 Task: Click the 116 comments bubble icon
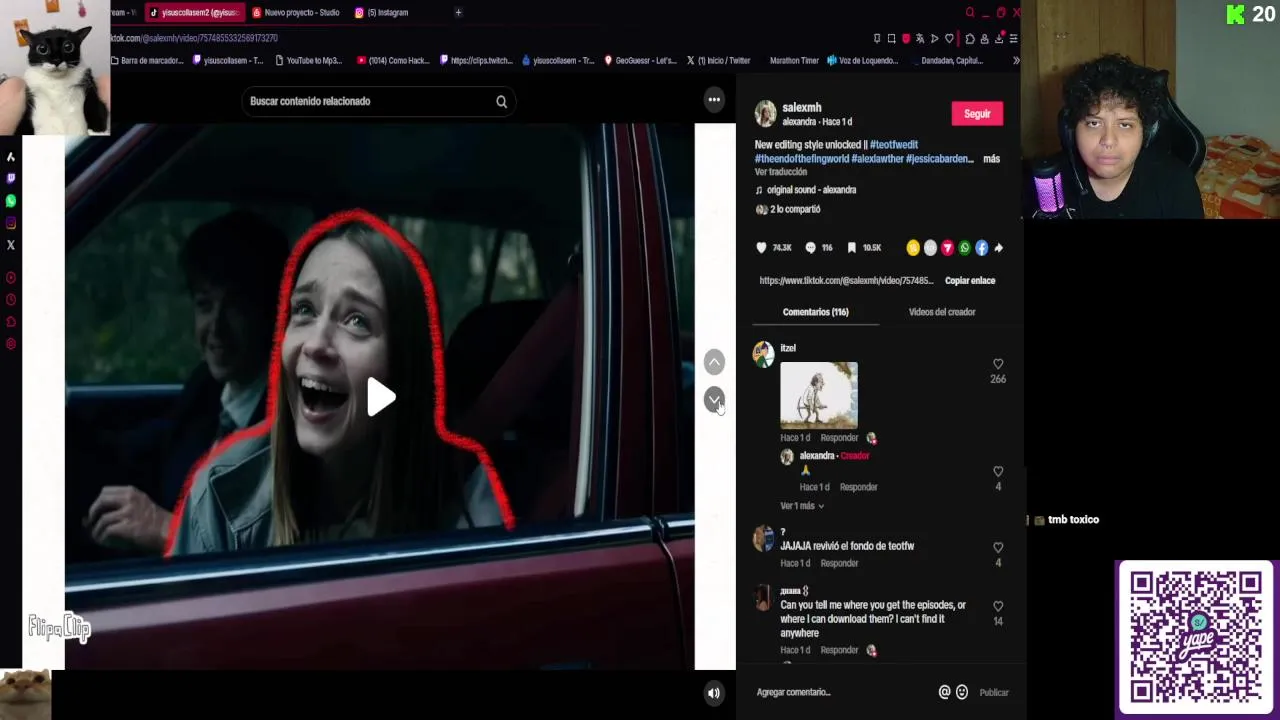(x=811, y=248)
